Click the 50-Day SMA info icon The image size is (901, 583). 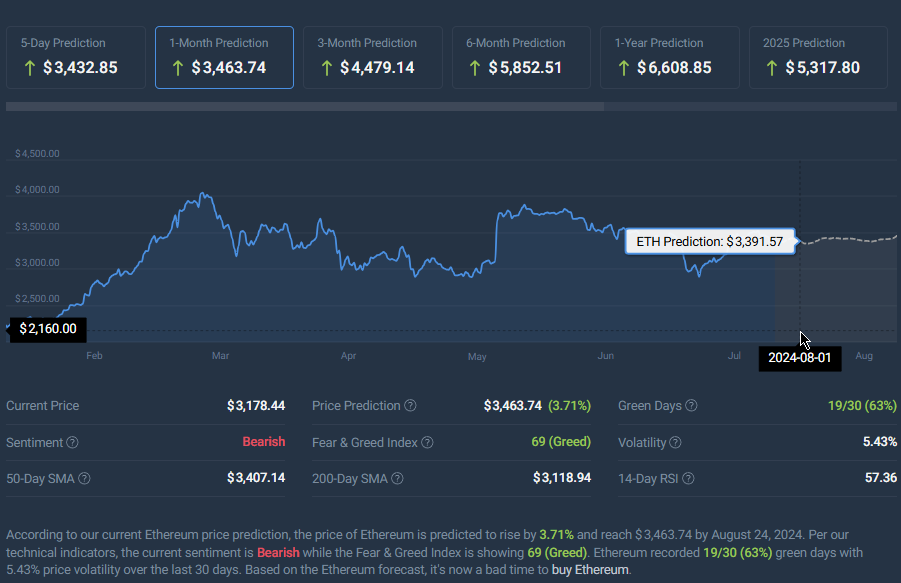[84, 478]
